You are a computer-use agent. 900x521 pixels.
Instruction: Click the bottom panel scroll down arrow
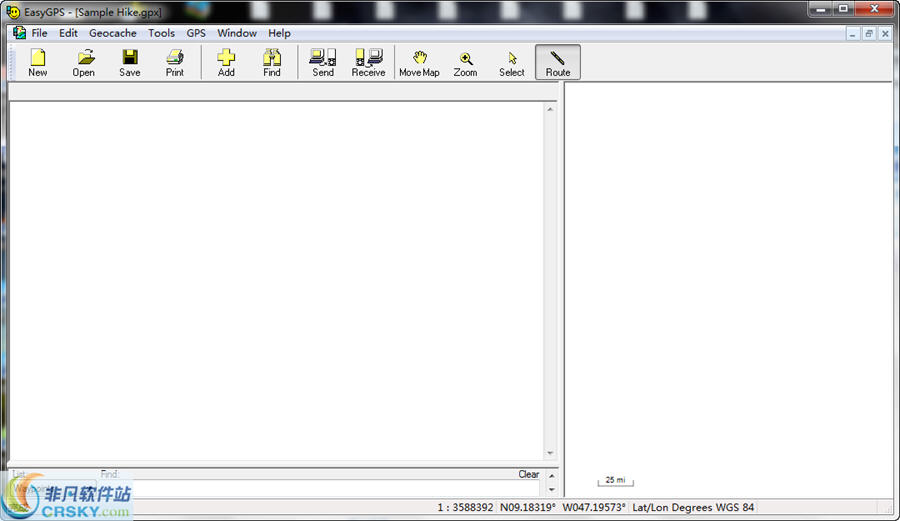552,489
